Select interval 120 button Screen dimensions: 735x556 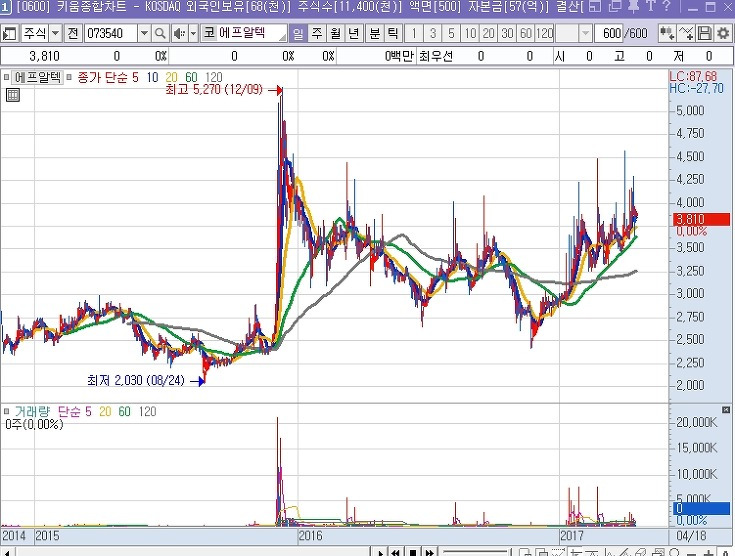[x=545, y=33]
